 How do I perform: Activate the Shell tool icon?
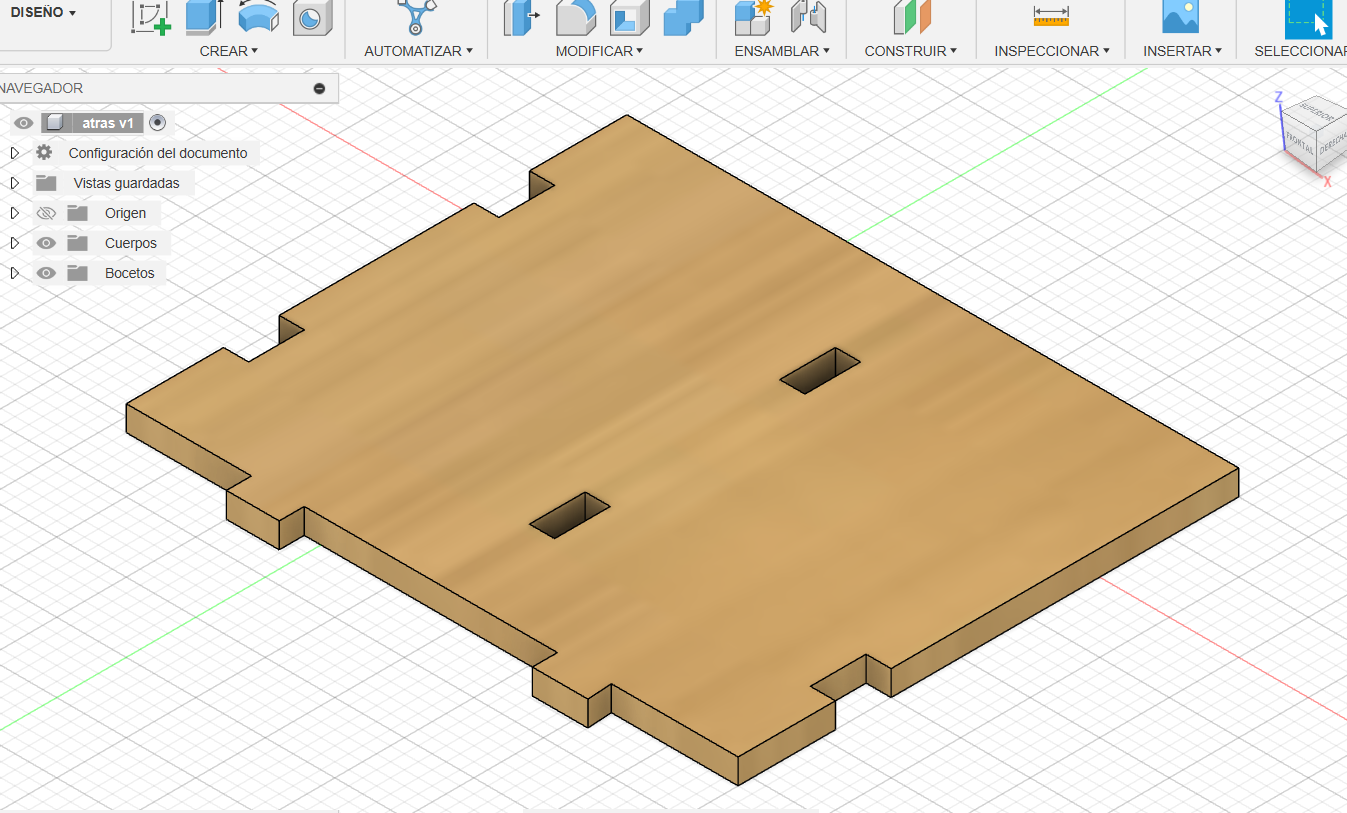point(629,18)
